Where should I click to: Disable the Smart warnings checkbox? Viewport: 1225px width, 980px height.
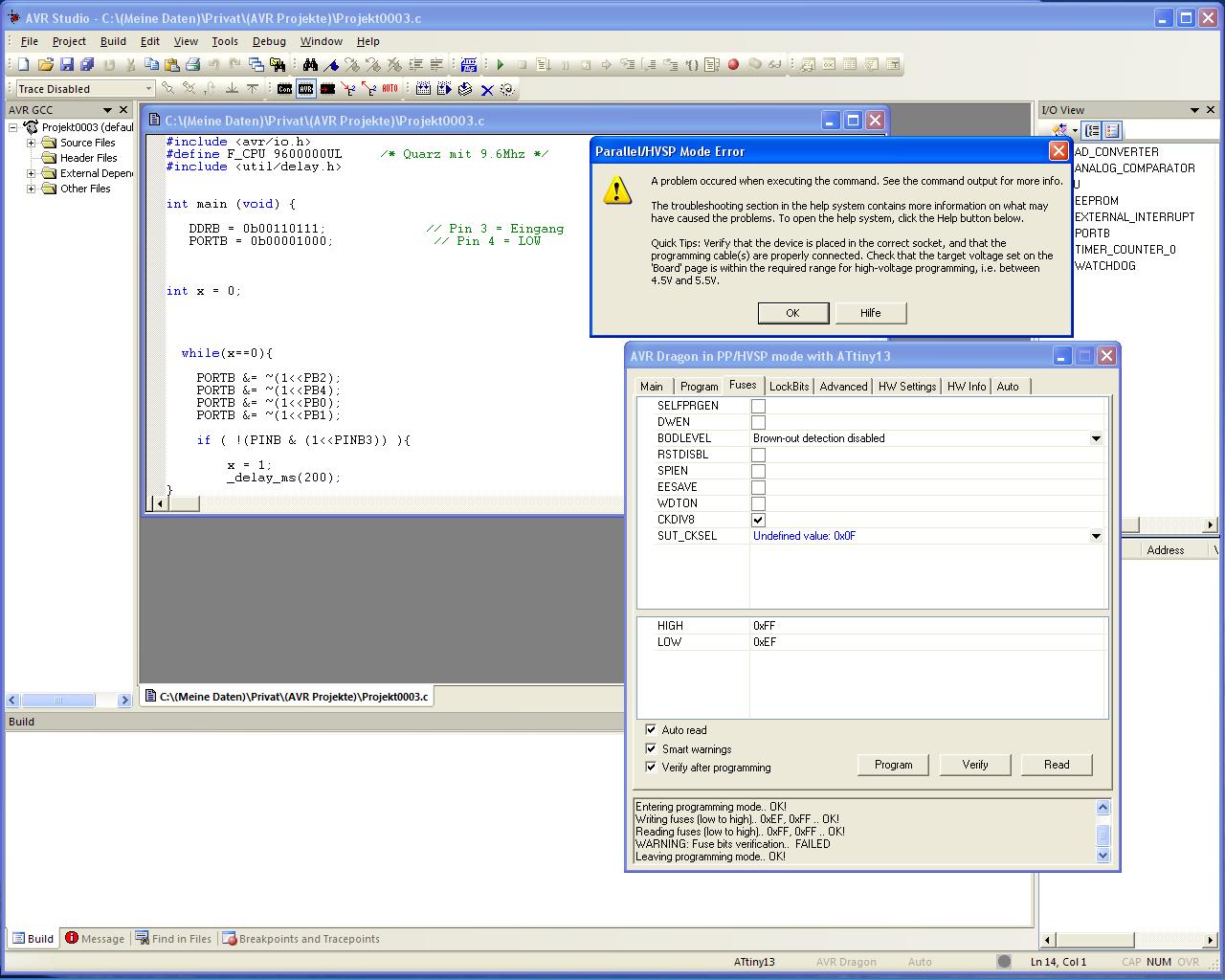tap(651, 748)
